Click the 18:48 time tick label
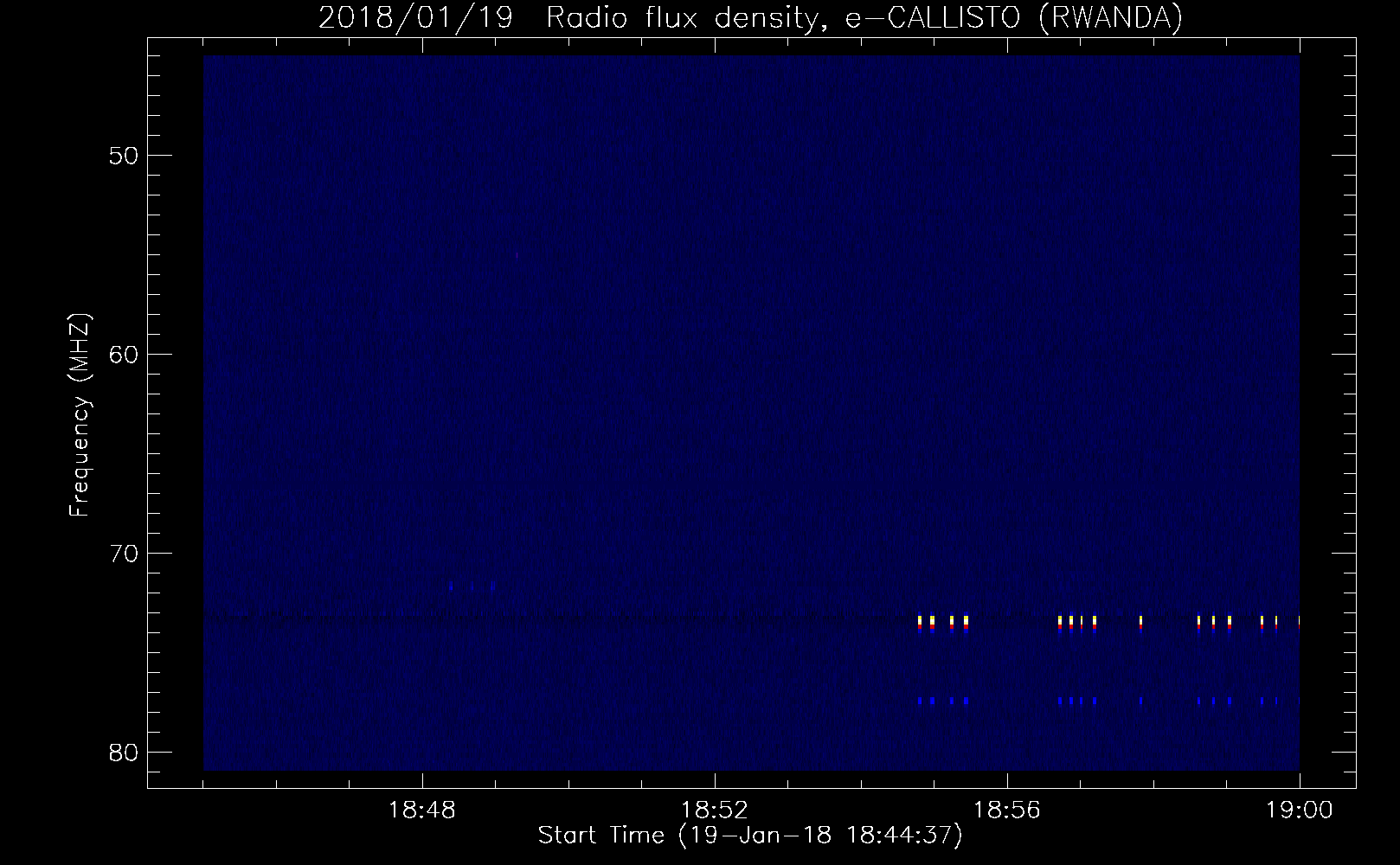Viewport: 1400px width, 865px height. click(x=423, y=811)
